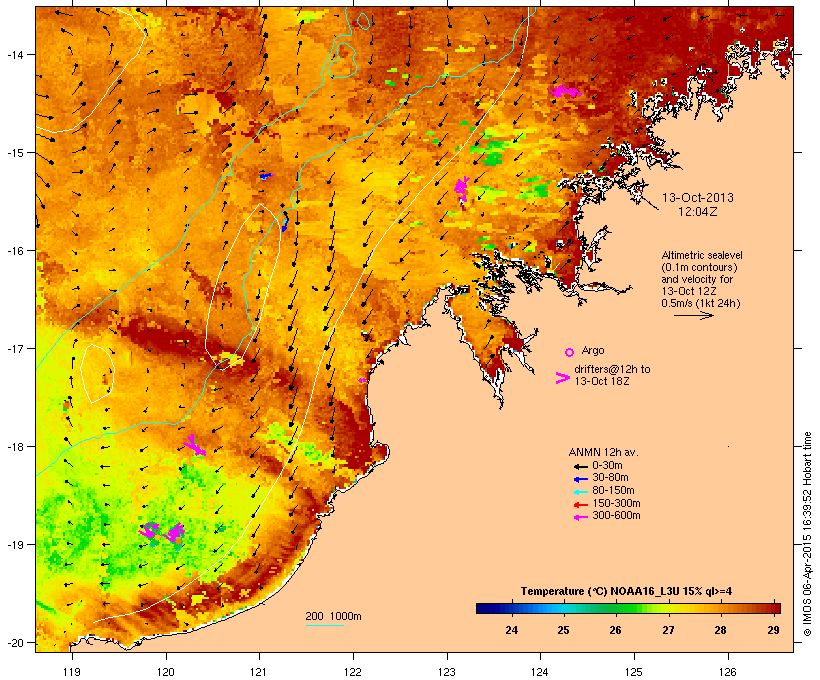Click the red 150-300m legend arrow
This screenshot has height=680, width=820.
(580, 505)
